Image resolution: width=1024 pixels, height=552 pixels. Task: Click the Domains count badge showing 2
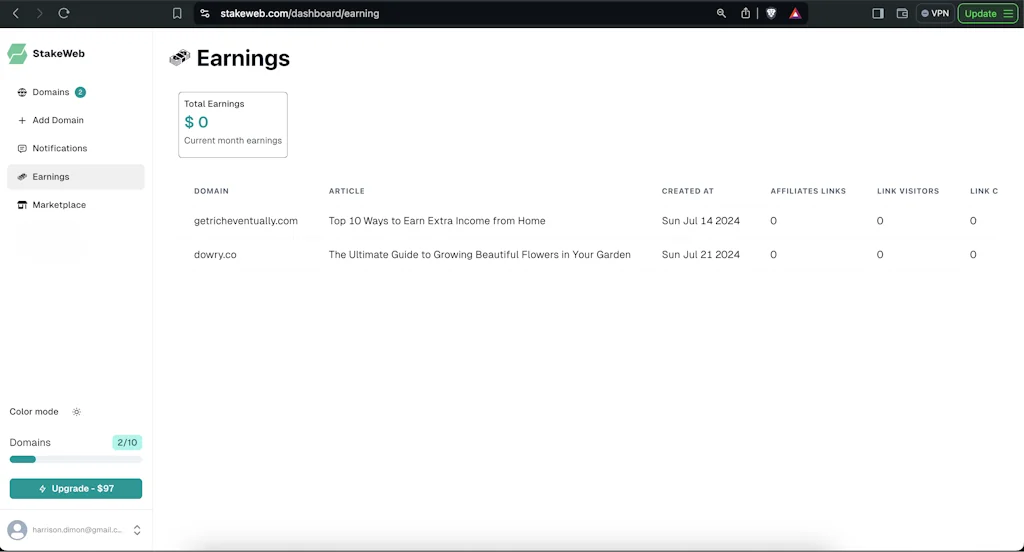click(80, 92)
